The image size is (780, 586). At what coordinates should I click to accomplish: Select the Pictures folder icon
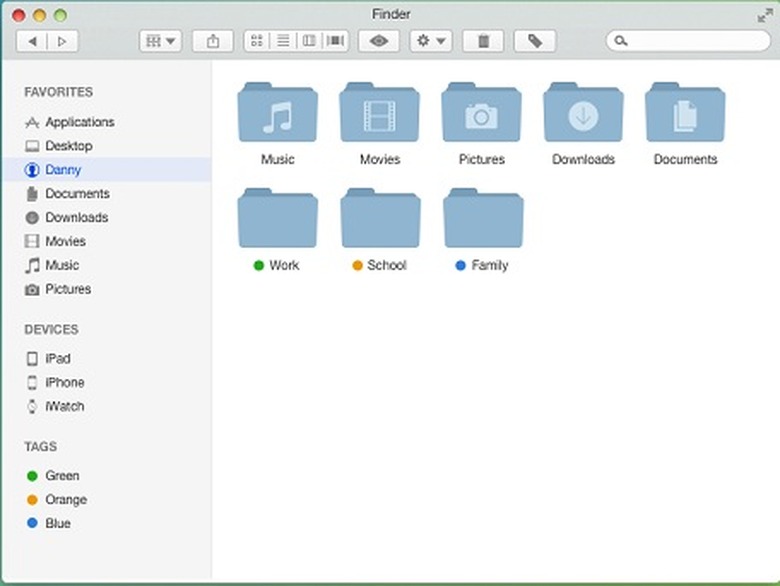[482, 112]
